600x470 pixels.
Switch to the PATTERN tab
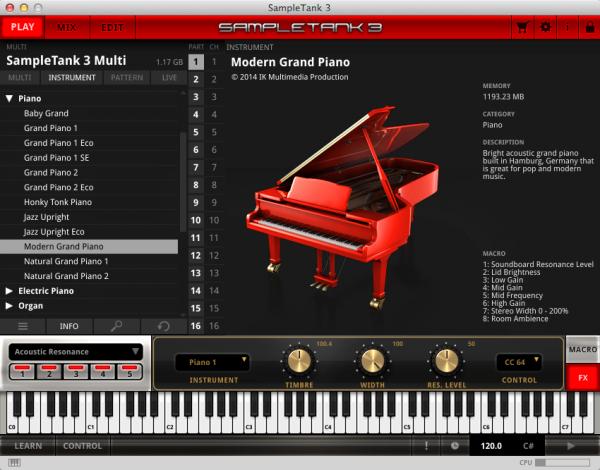click(x=125, y=77)
